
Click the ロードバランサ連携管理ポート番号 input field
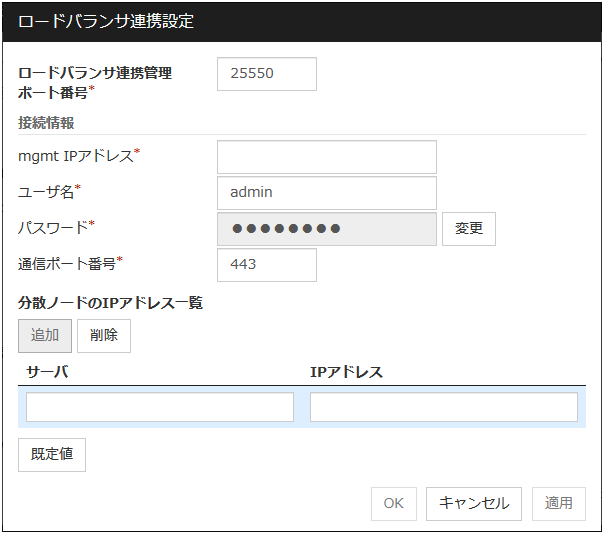(266, 74)
